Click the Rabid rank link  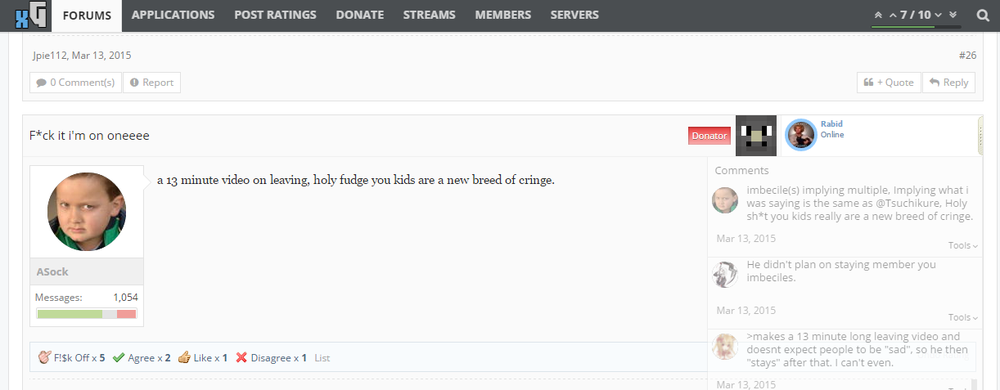click(832, 124)
